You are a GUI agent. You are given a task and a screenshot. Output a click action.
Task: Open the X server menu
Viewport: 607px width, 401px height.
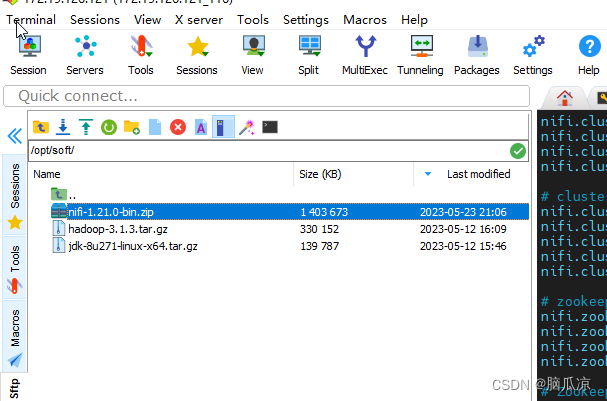pos(199,20)
